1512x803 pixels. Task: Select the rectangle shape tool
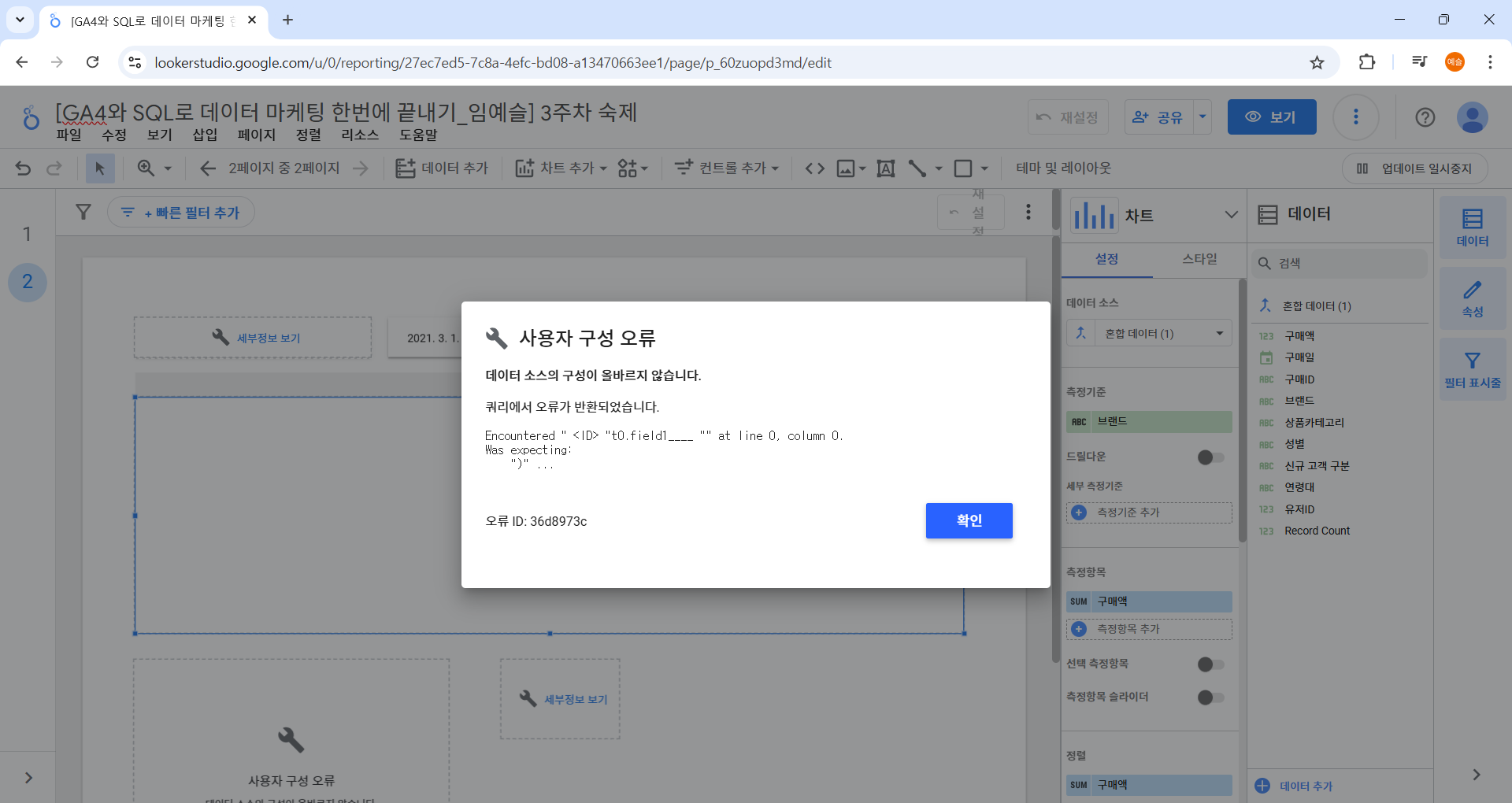[x=962, y=168]
